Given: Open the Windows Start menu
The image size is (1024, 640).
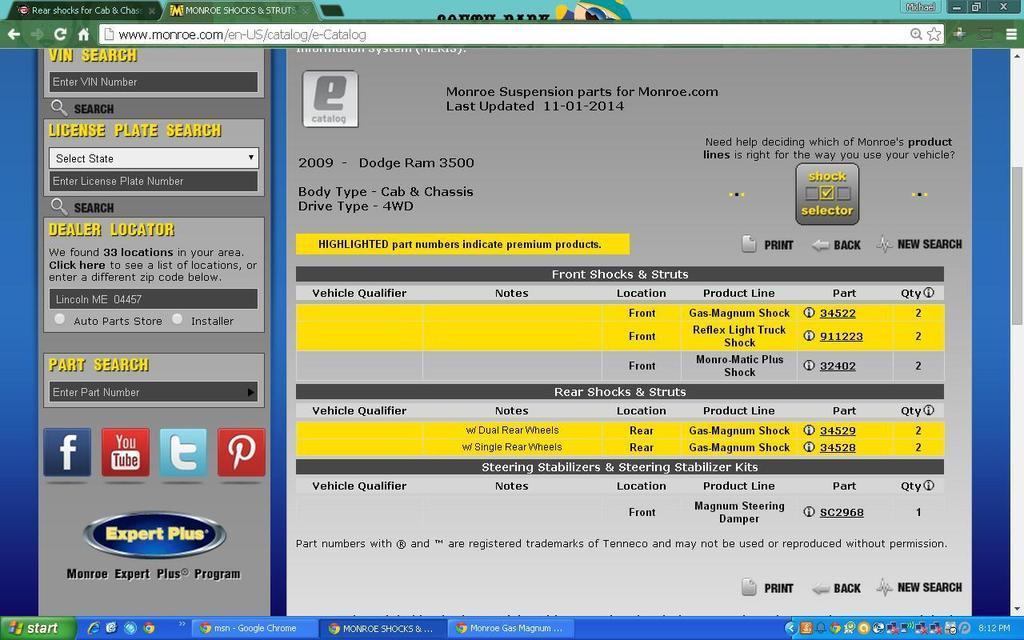Looking at the screenshot, I should [x=38, y=628].
